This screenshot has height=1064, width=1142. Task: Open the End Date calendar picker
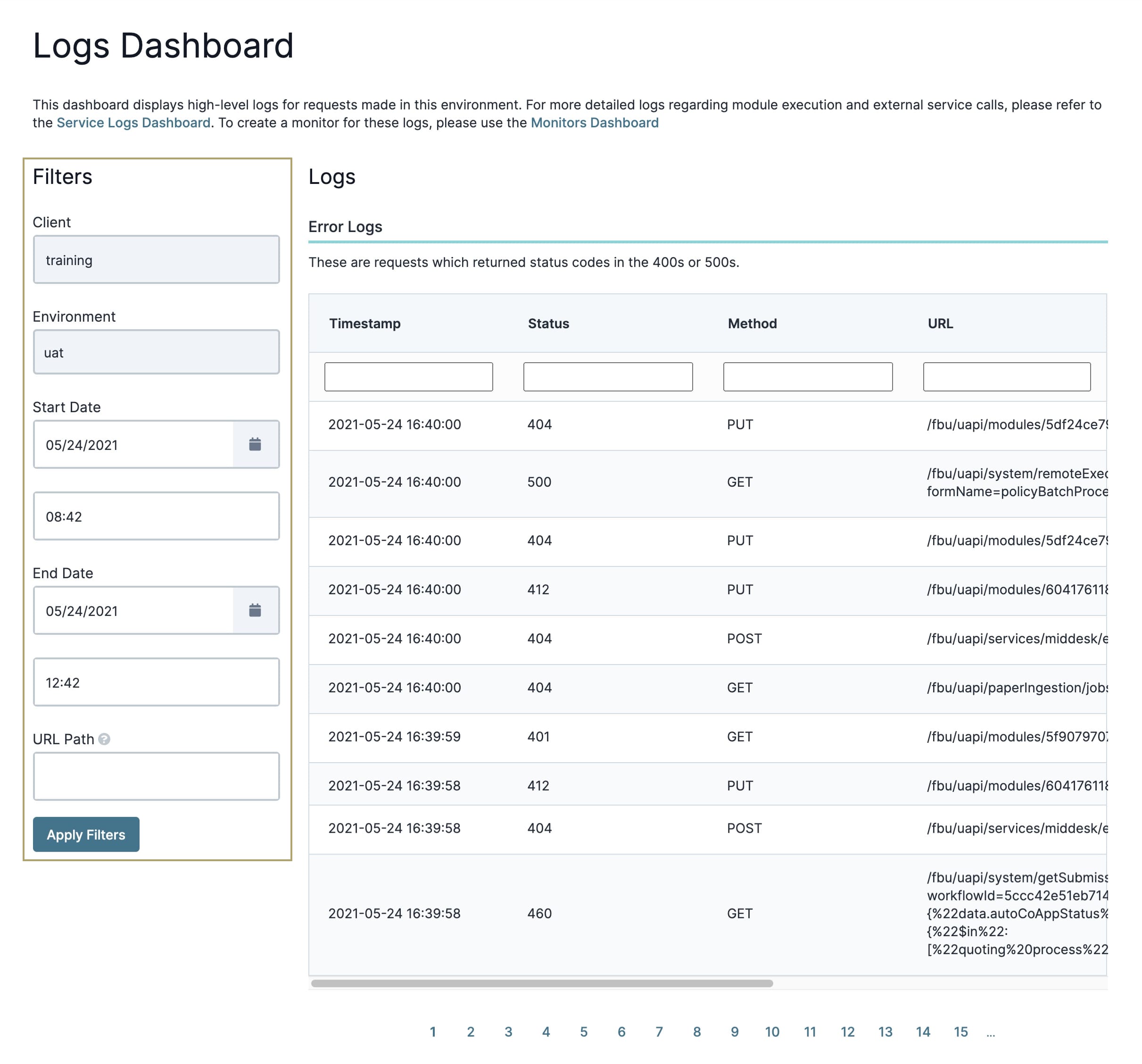pyautogui.click(x=255, y=610)
